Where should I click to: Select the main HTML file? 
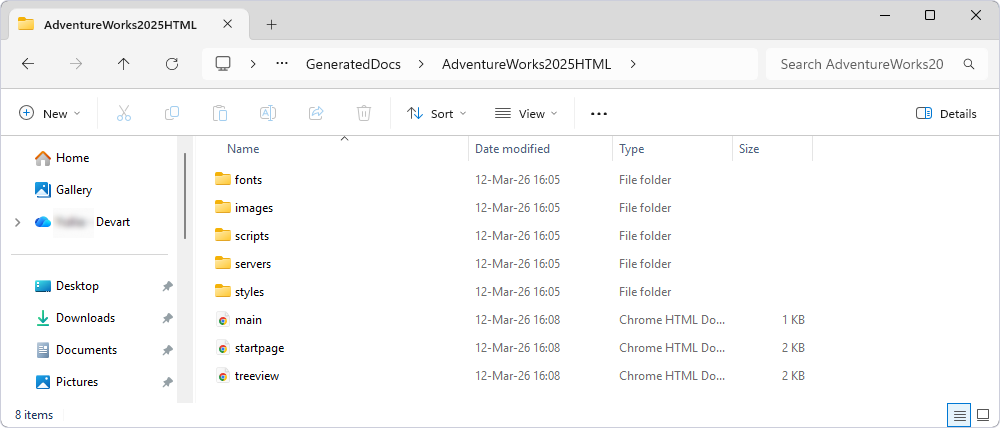click(239, 320)
